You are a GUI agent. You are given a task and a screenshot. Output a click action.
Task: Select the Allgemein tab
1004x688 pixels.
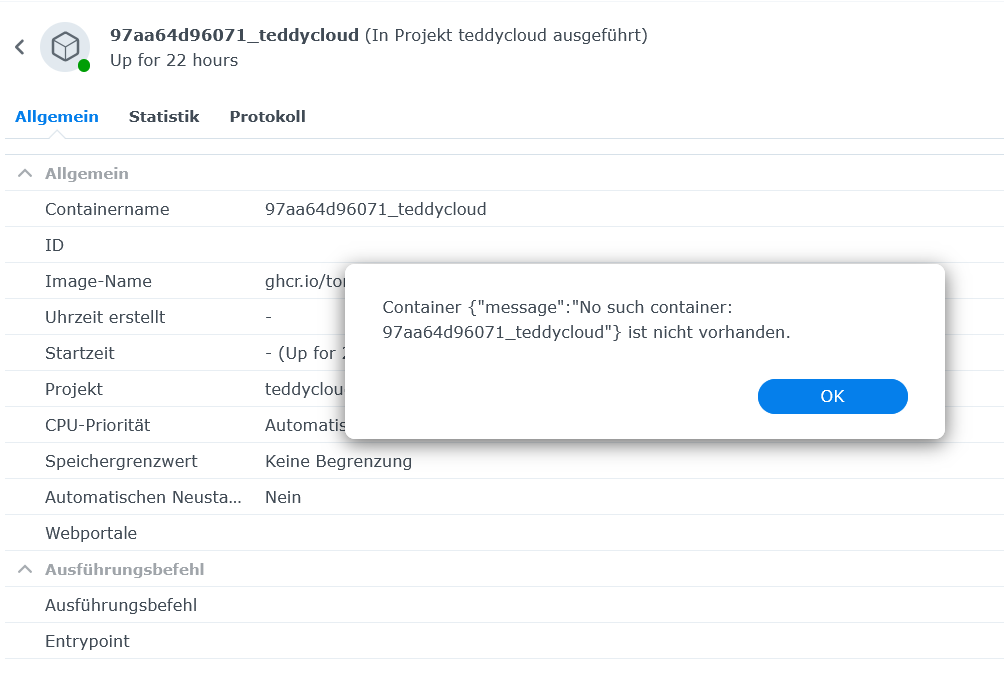point(57,117)
